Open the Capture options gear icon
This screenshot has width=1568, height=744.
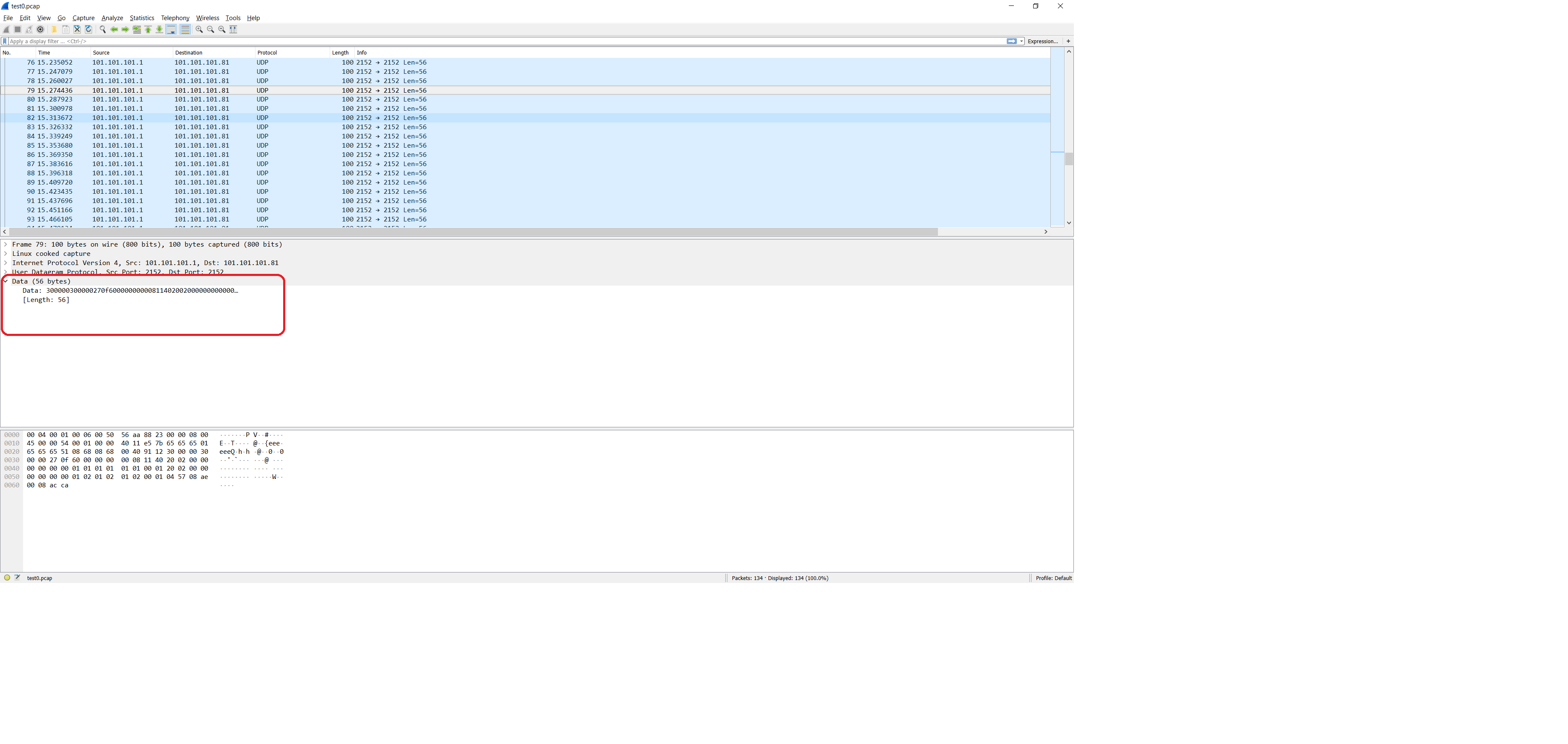click(40, 29)
